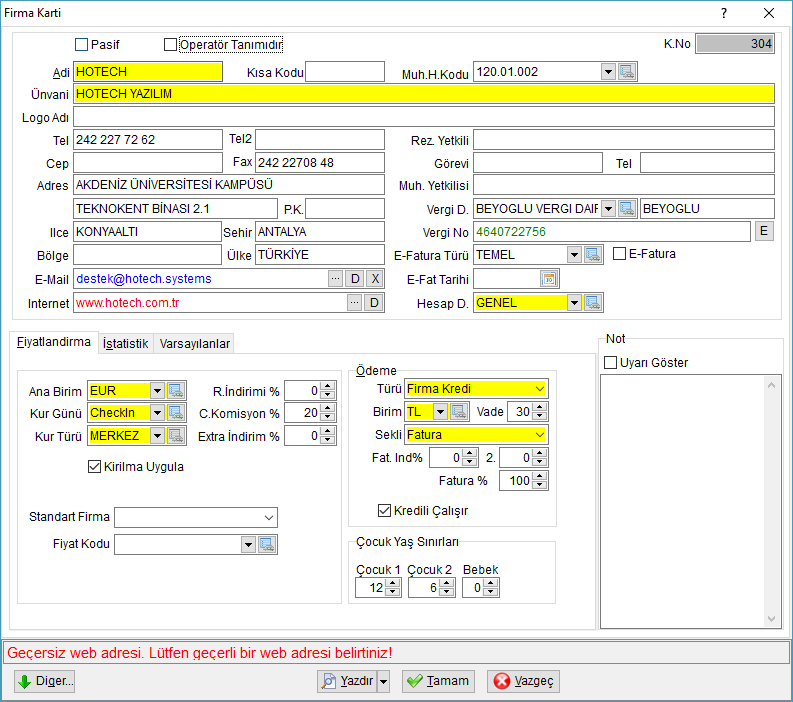Image resolution: width=793 pixels, height=702 pixels.
Task: Expand Ana Birim EUR dropdown
Action: tap(157, 390)
